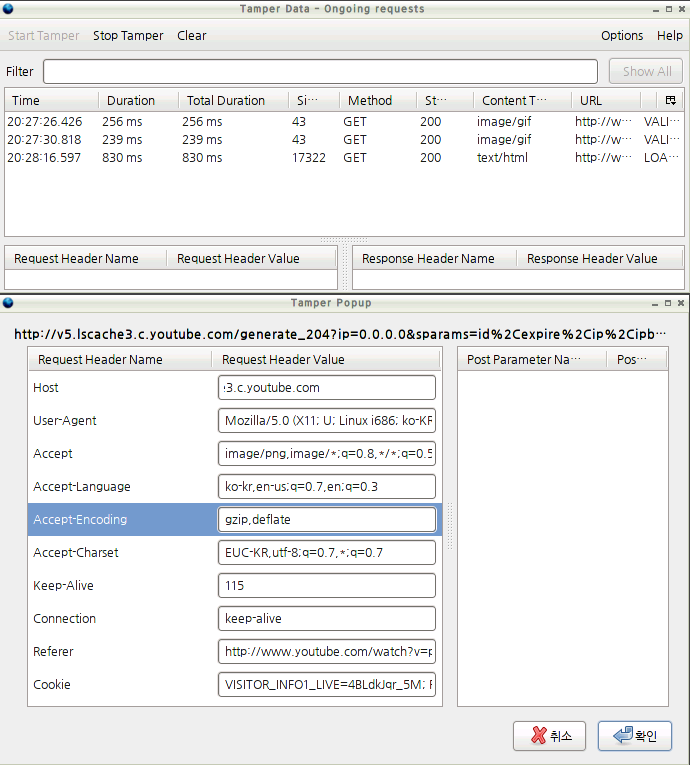Select the Accept-Encoding header row label
The width and height of the screenshot is (690, 765).
[80, 520]
